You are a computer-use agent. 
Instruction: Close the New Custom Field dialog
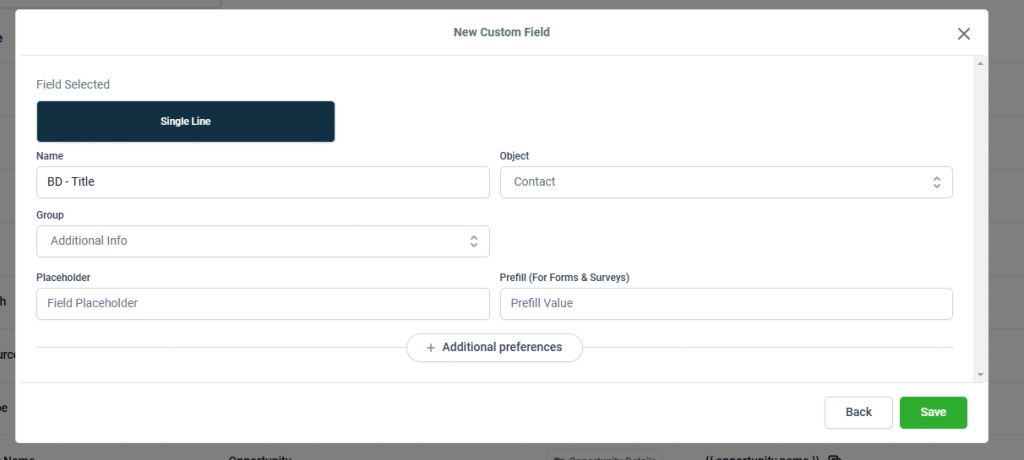[964, 34]
